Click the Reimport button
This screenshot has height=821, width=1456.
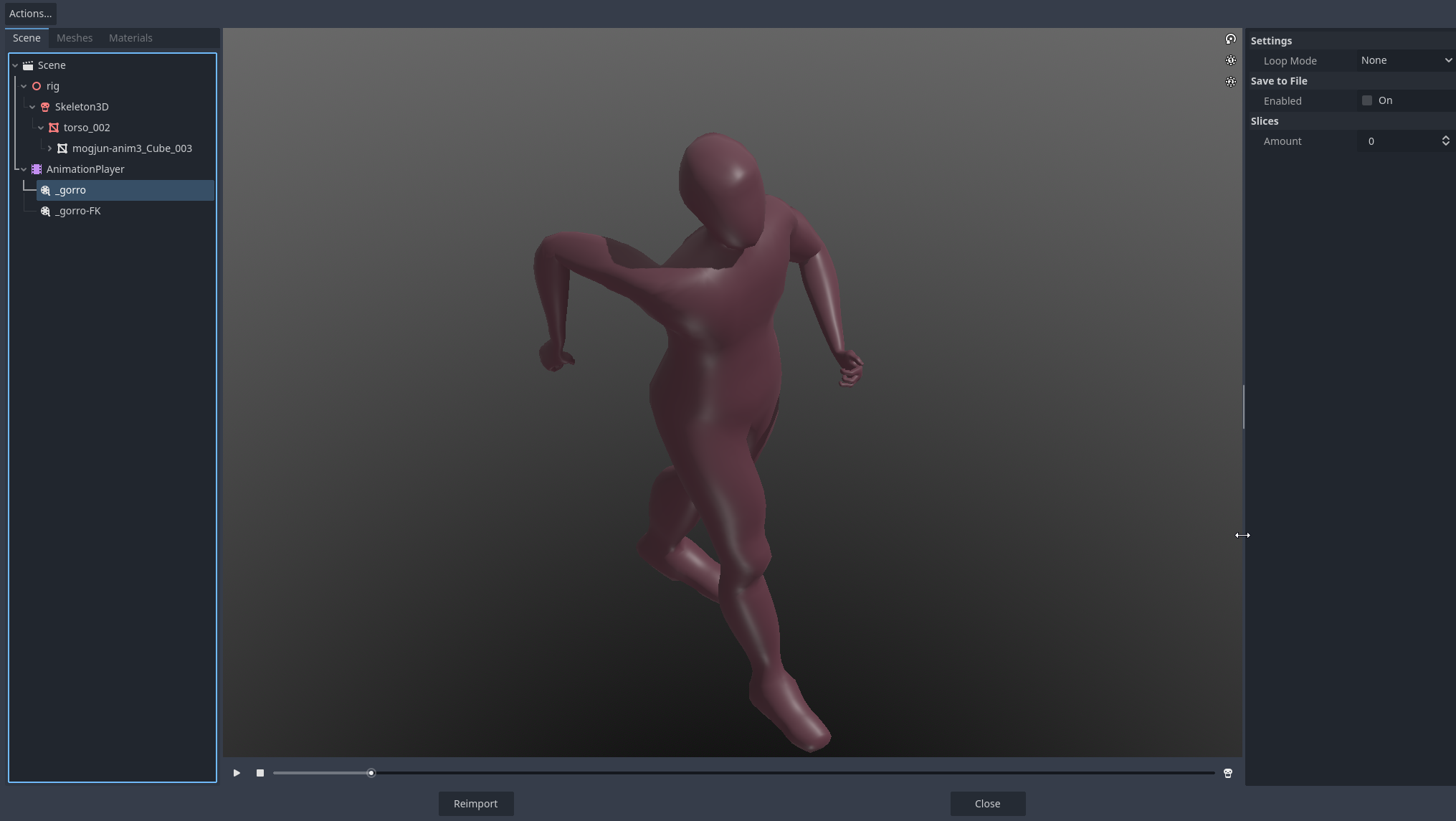pos(475,804)
